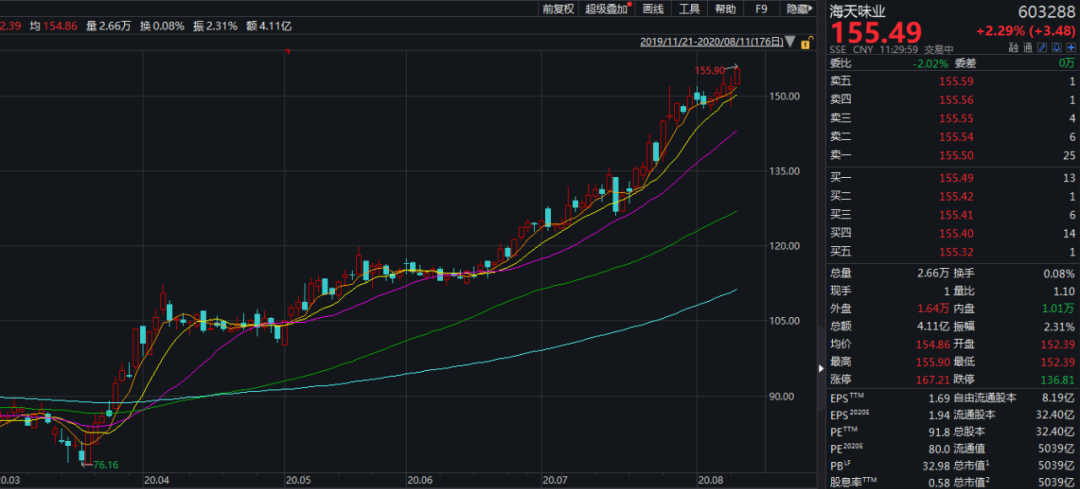Image resolution: width=1080 pixels, height=489 pixels.
Task: Click the yellow padlock icon
Action: point(806,42)
